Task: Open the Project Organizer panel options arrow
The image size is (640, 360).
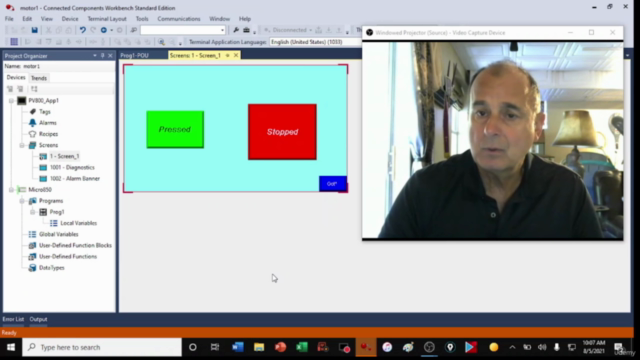Action: click(x=95, y=56)
